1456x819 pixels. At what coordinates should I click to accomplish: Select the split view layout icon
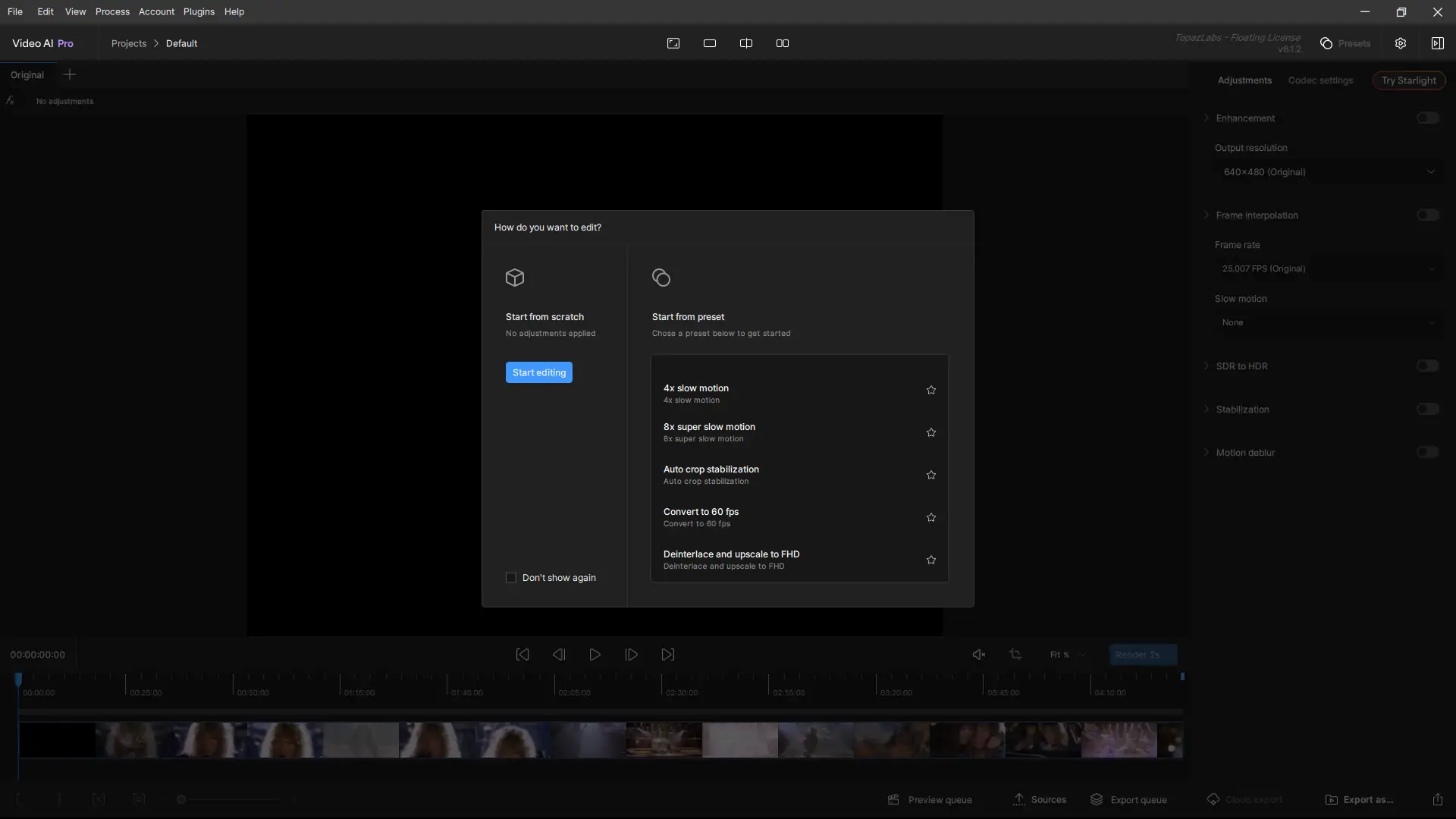(745, 43)
